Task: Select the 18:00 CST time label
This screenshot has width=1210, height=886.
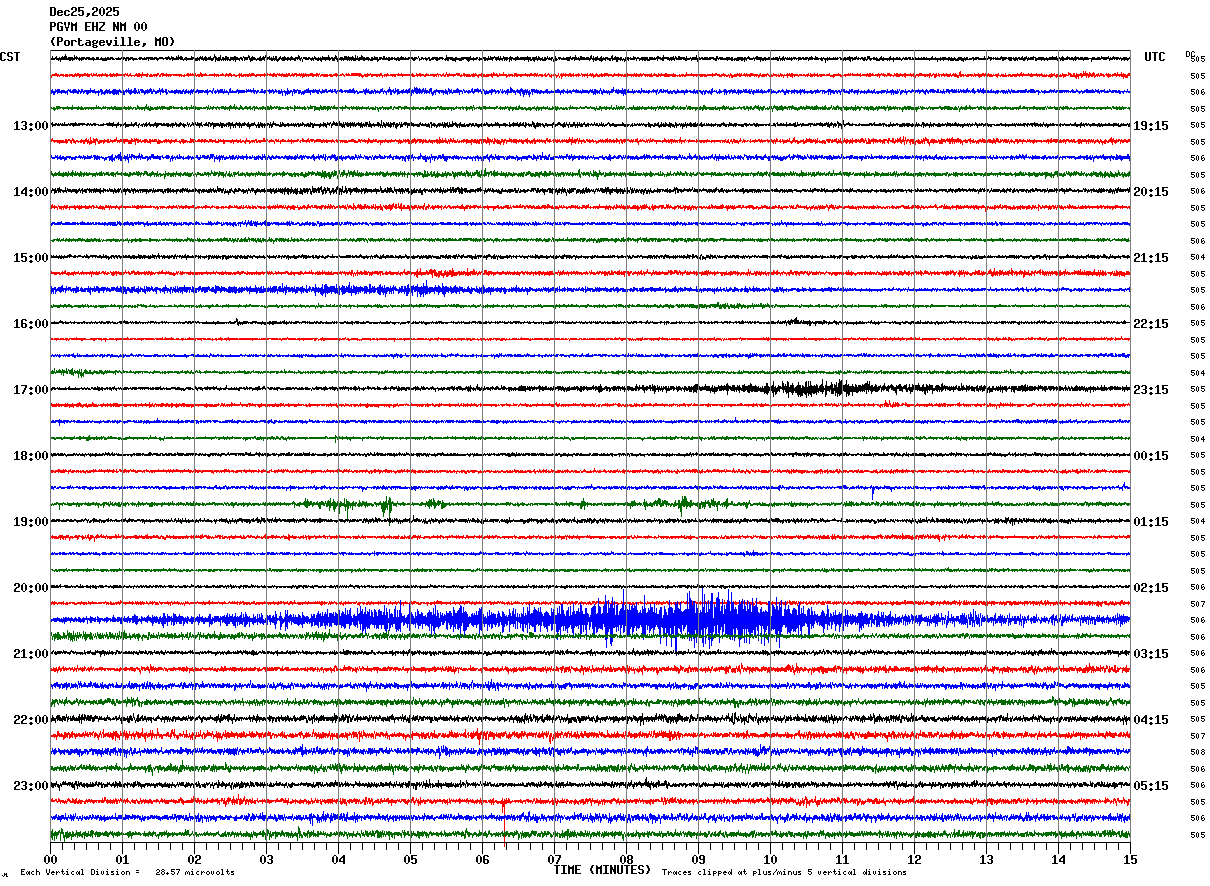Action: (x=31, y=456)
